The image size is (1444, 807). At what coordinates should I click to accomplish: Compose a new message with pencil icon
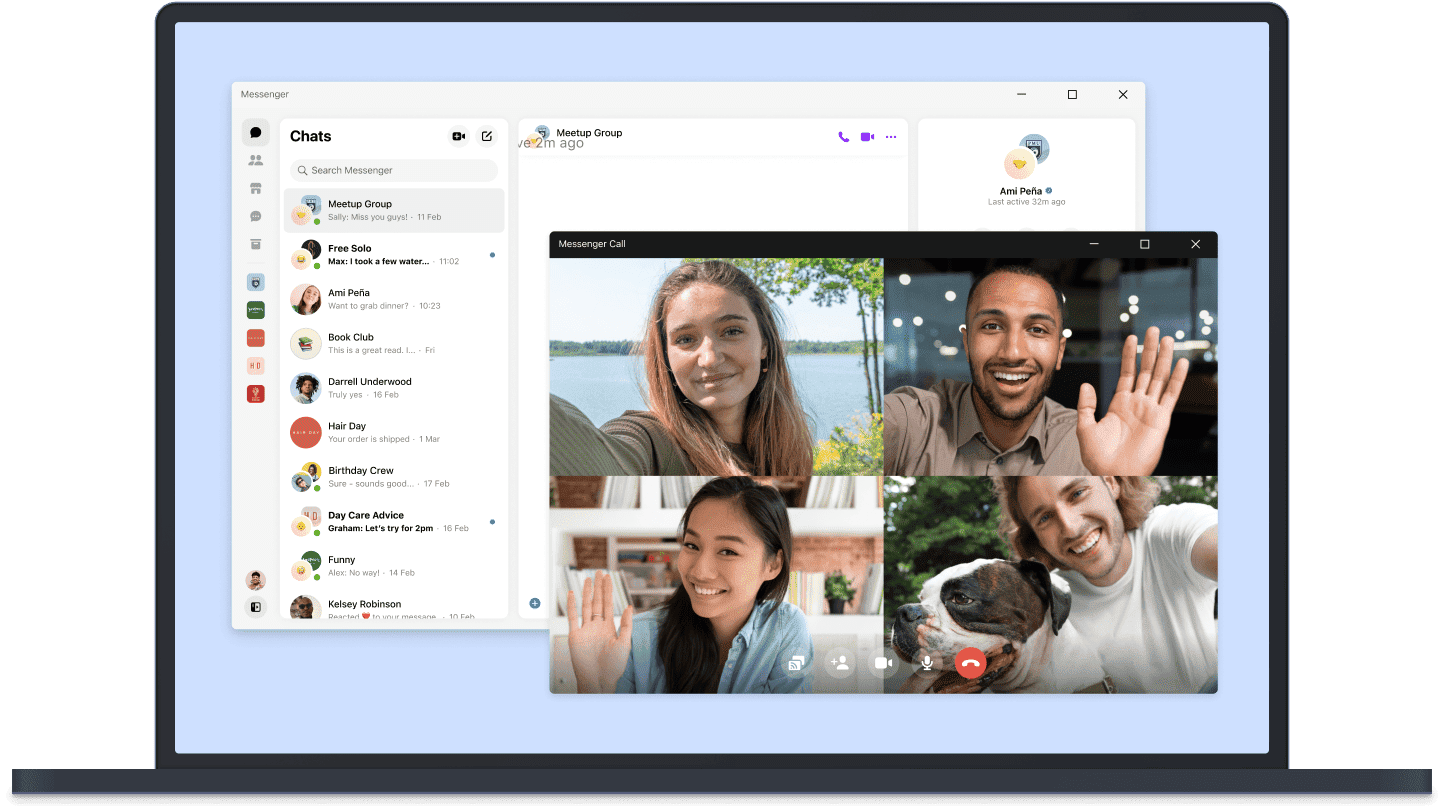pyautogui.click(x=487, y=136)
